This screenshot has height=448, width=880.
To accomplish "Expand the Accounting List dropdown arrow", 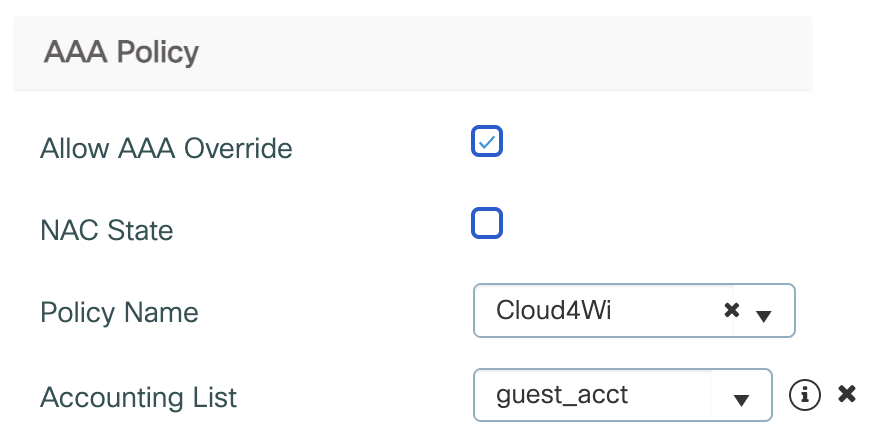I will tap(741, 400).
